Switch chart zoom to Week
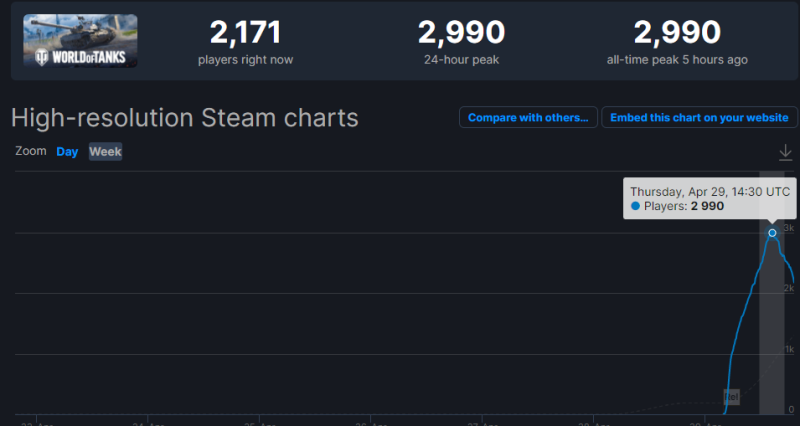The image size is (800, 426). click(x=105, y=152)
